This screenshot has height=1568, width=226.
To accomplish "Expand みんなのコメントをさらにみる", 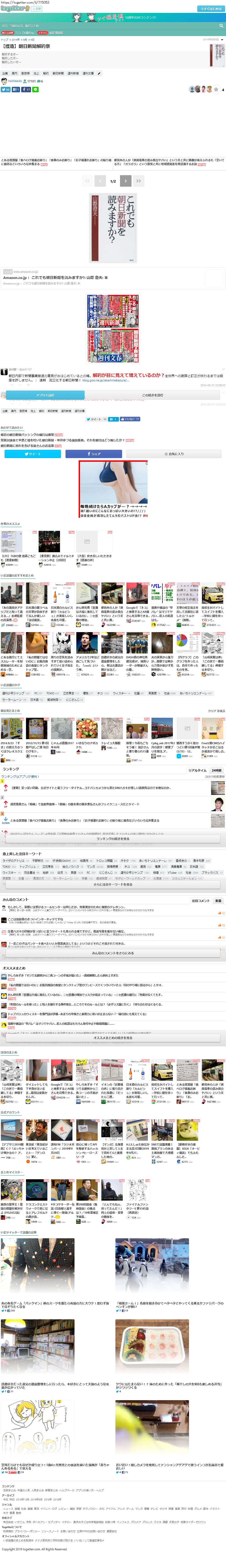I will pos(113,953).
